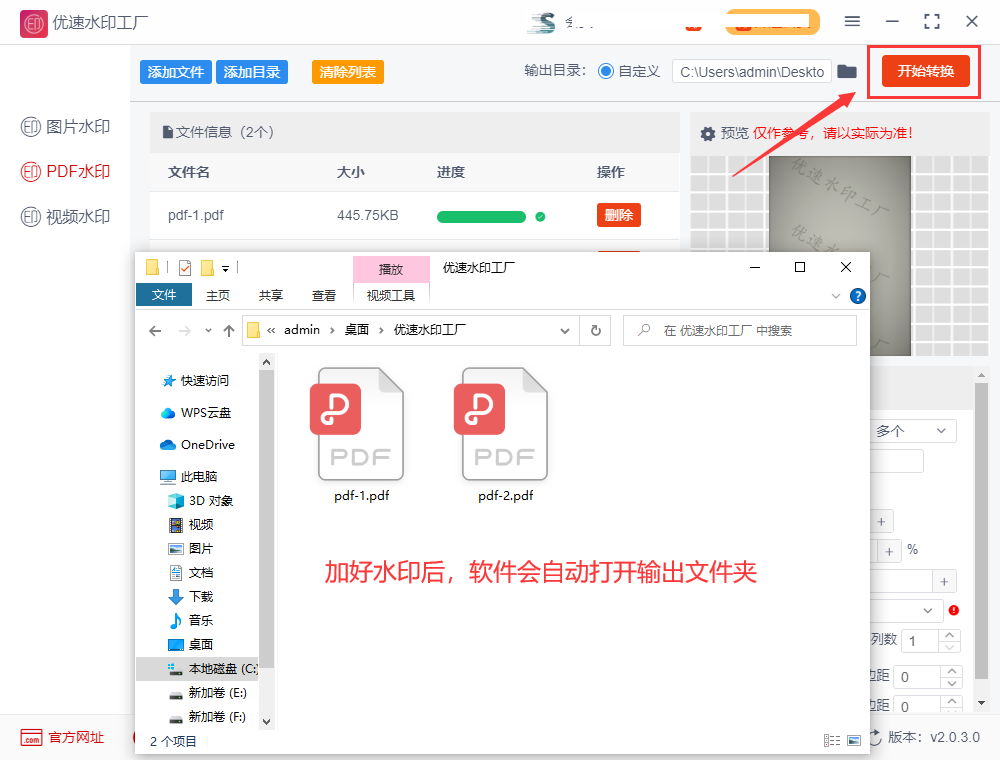Select WPS云盘 in navigation pane
Viewport: 1000px width, 760px height.
196,413
